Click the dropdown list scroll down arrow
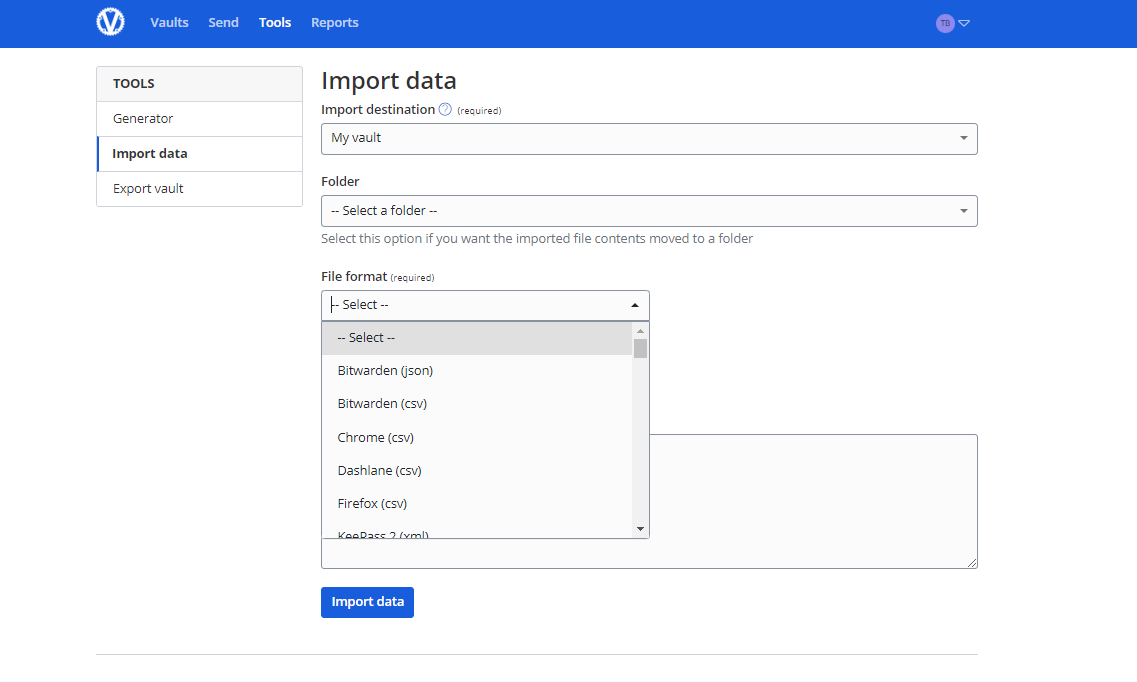The width and height of the screenshot is (1137, 682). click(x=640, y=529)
